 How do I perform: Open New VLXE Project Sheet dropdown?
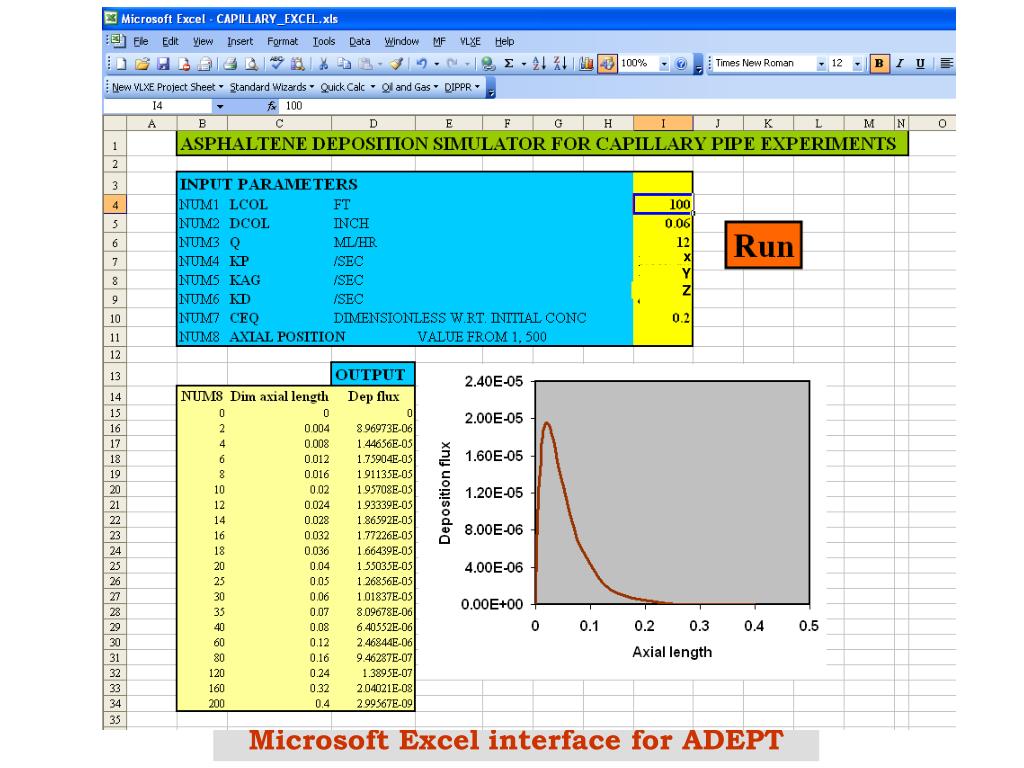point(167,87)
